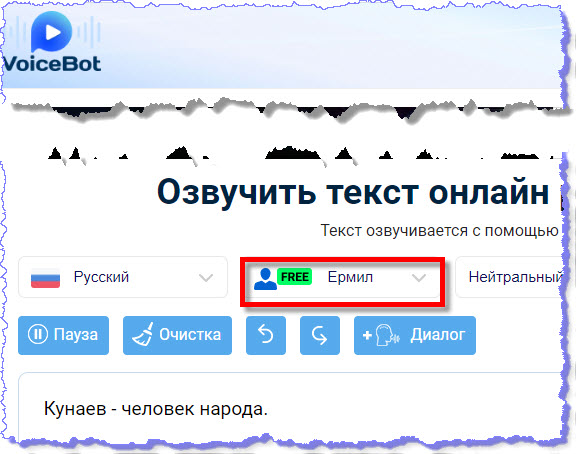The image size is (576, 454).
Task: Click the Текст озвучивается с помощью subtitle
Action: pyautogui.click(x=440, y=231)
